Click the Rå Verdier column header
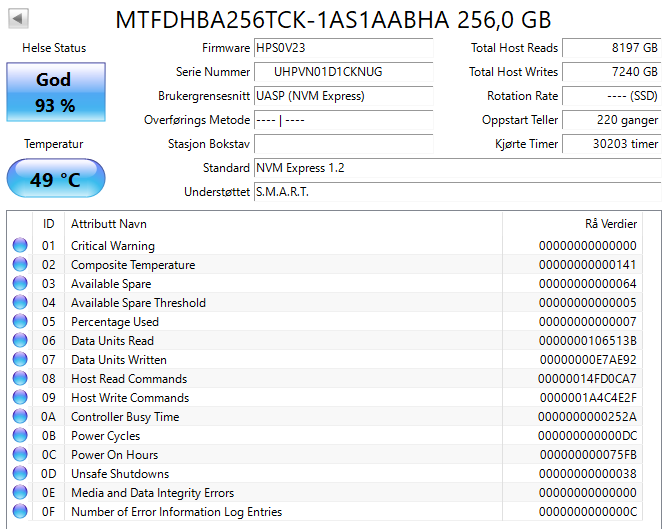 click(x=610, y=224)
